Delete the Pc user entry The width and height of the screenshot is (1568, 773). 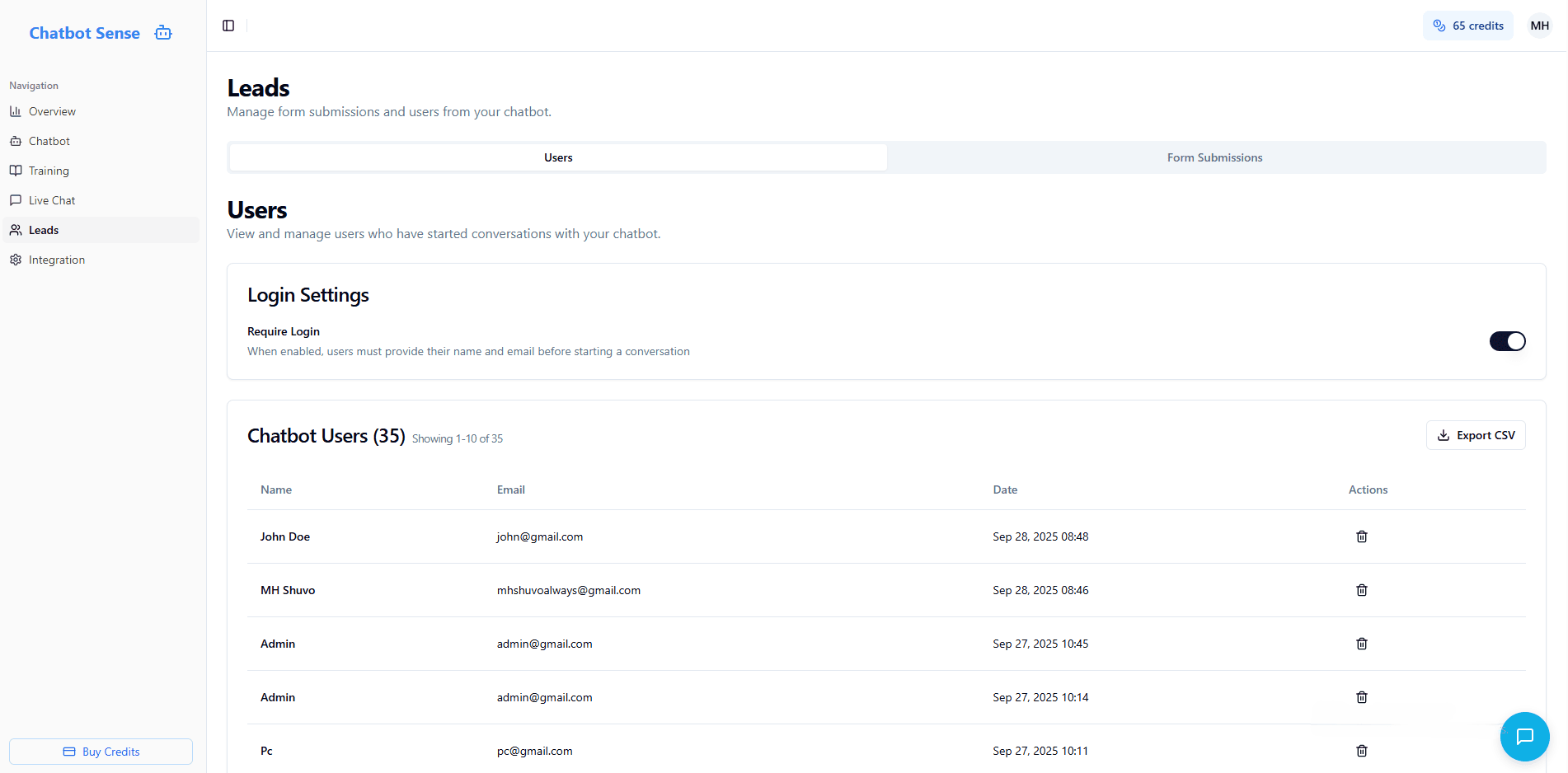click(1361, 750)
